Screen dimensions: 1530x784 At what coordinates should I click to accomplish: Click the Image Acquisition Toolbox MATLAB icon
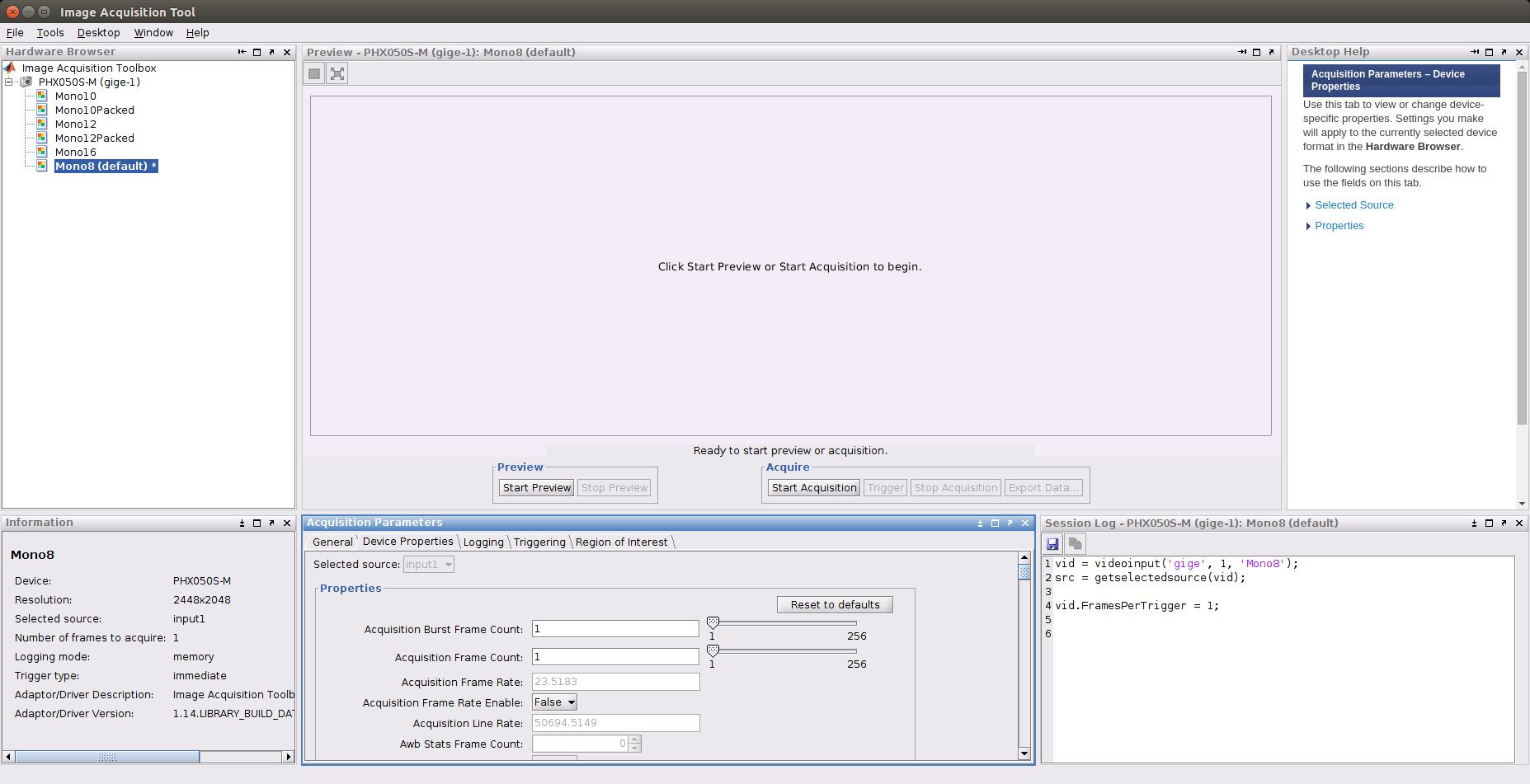click(9, 68)
